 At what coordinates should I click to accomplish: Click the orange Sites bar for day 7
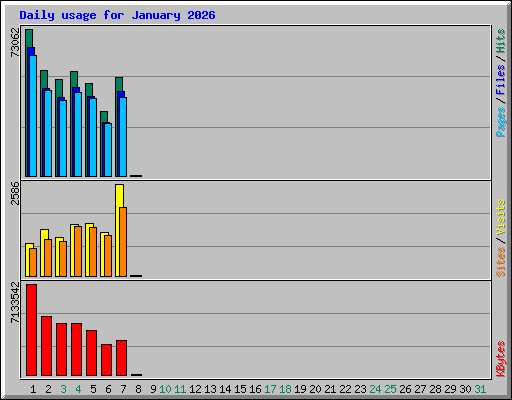[x=123, y=242]
